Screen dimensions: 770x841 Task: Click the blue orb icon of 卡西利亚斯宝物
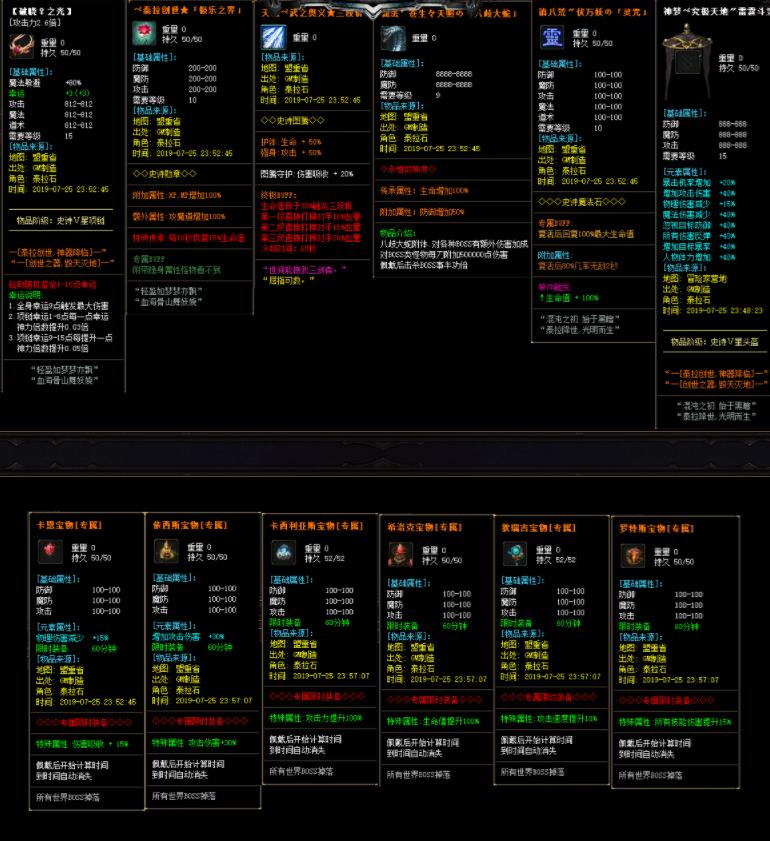point(283,552)
